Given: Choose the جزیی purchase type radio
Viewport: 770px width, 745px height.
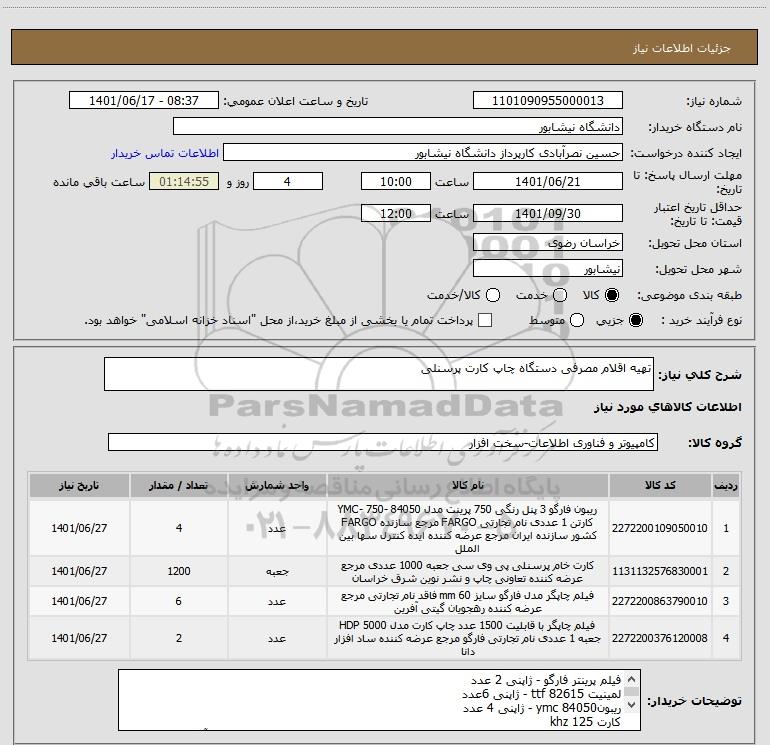Looking at the screenshot, I should 635,320.
